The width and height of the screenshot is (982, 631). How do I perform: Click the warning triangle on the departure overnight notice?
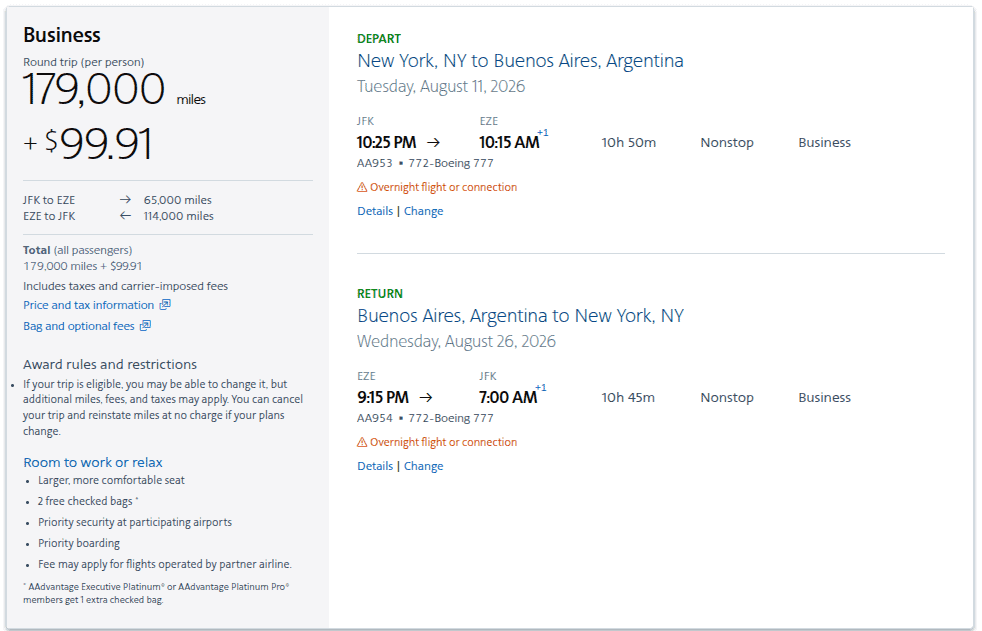point(361,187)
